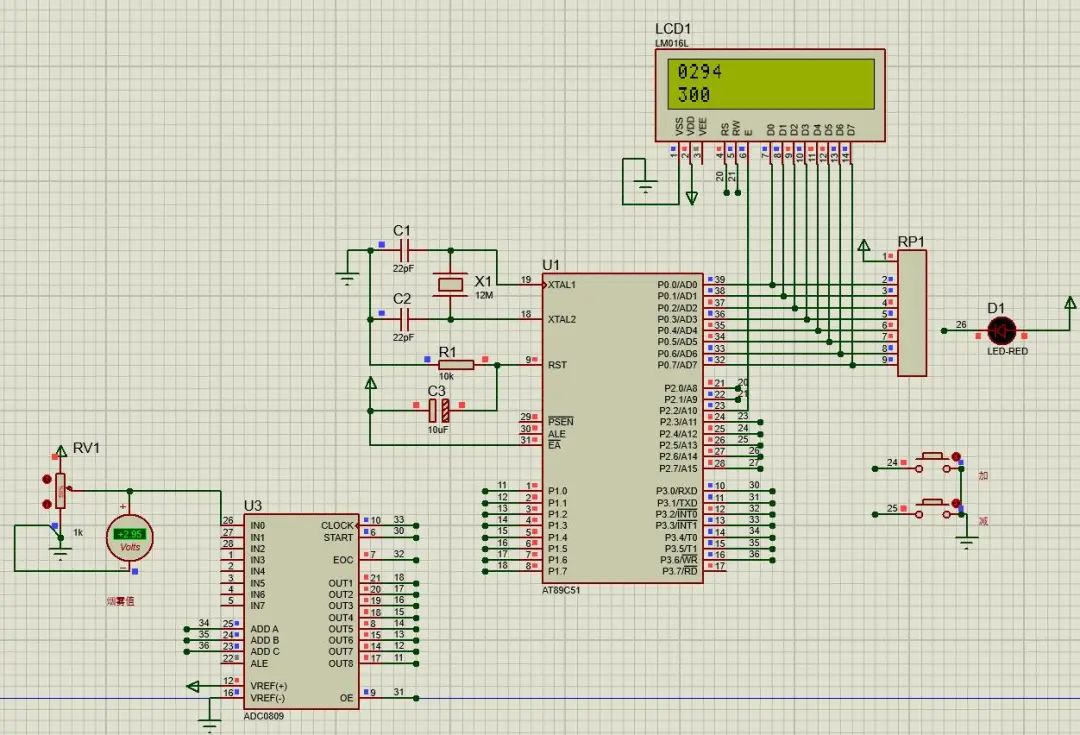Click the lower red dot on RV1

click(46, 505)
